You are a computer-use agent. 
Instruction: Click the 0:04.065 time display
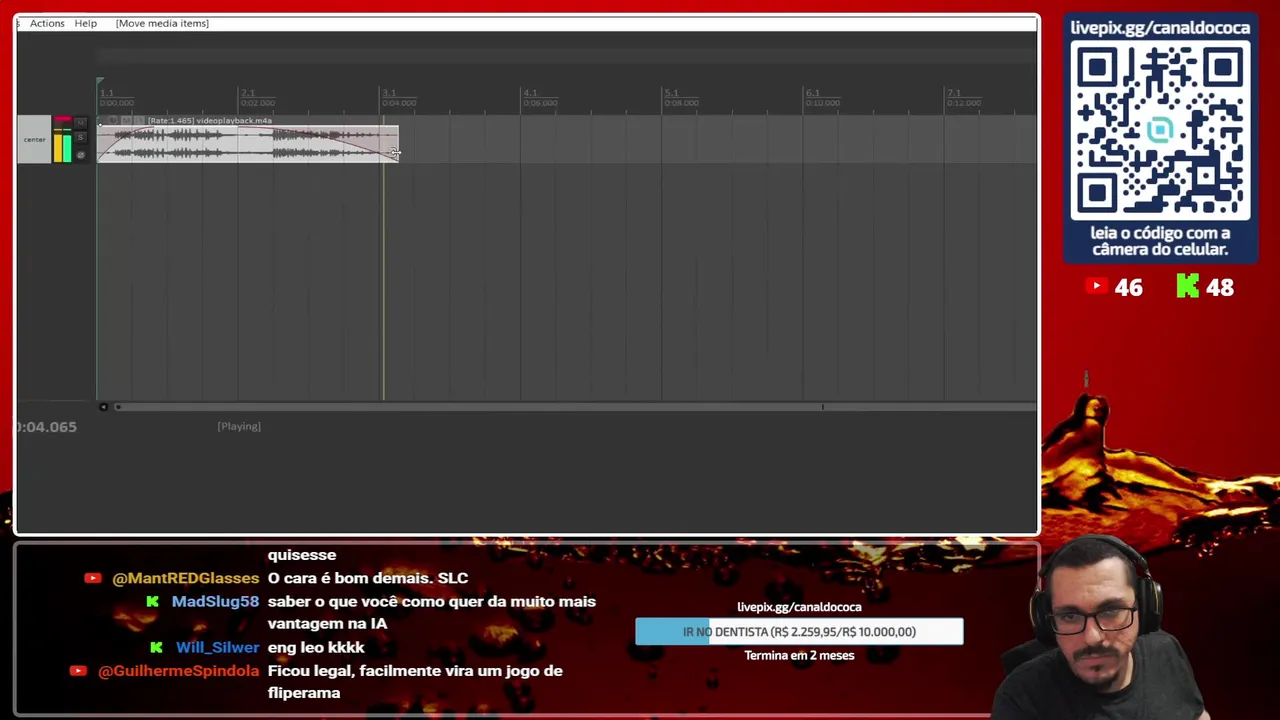(x=46, y=427)
